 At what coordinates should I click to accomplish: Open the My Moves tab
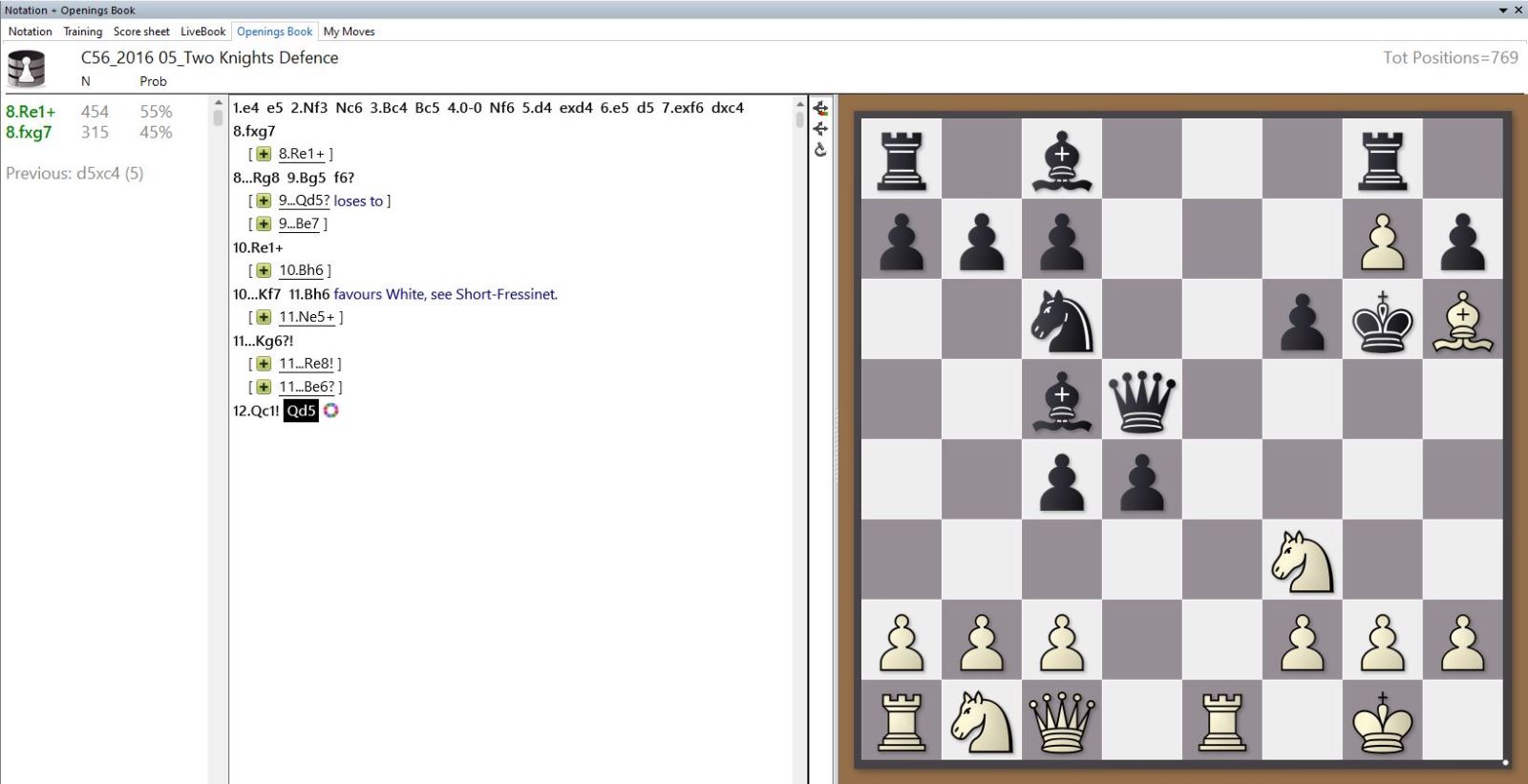[x=349, y=32]
